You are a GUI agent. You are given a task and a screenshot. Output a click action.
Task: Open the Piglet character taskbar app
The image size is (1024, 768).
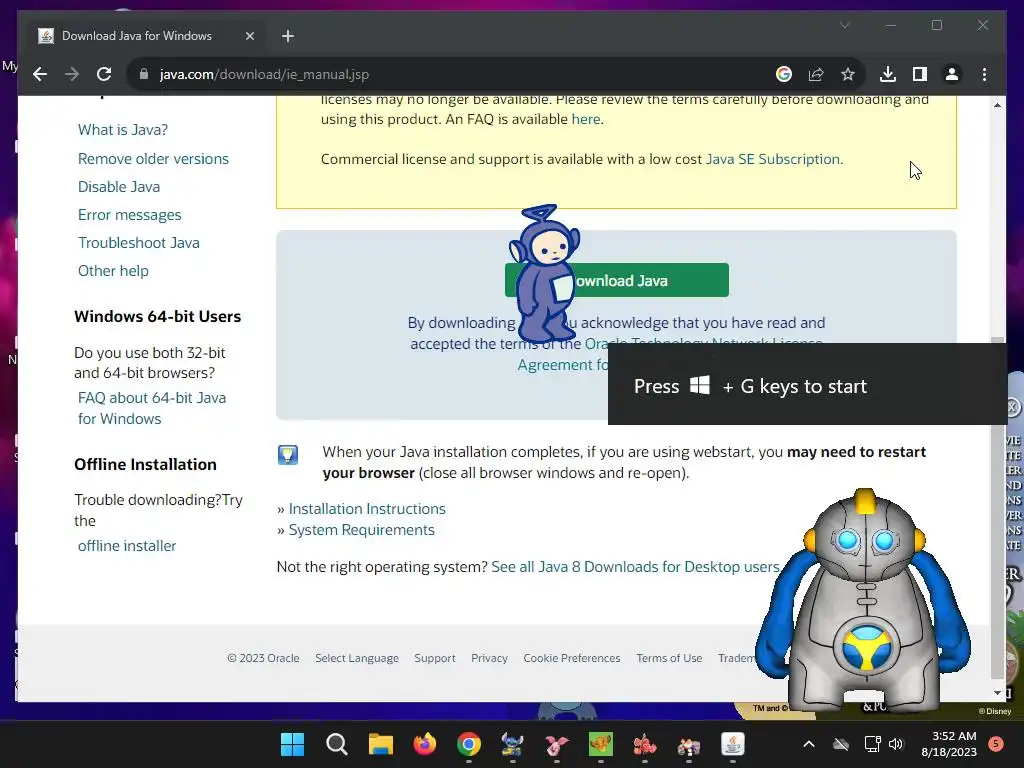tap(556, 744)
